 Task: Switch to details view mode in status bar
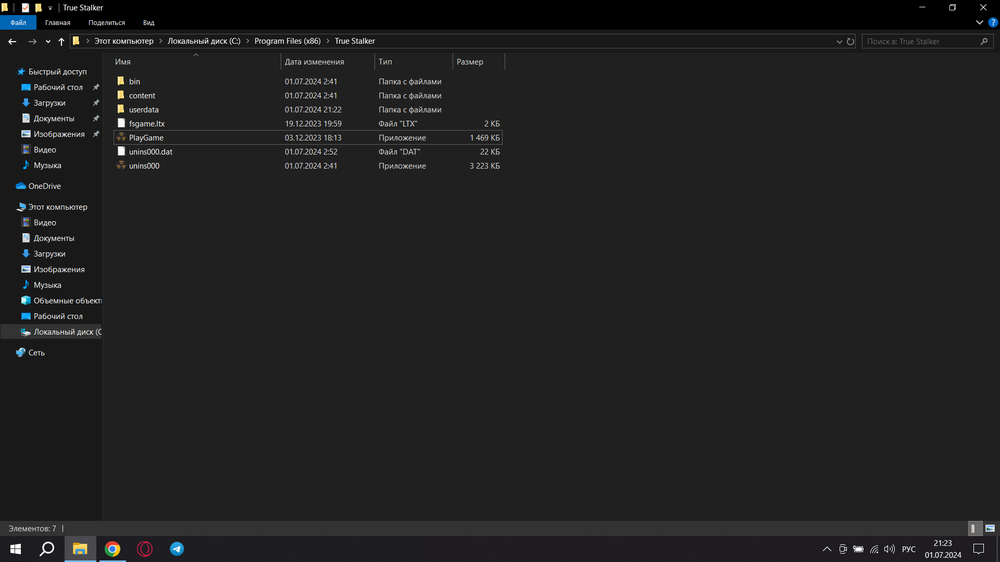point(974,528)
